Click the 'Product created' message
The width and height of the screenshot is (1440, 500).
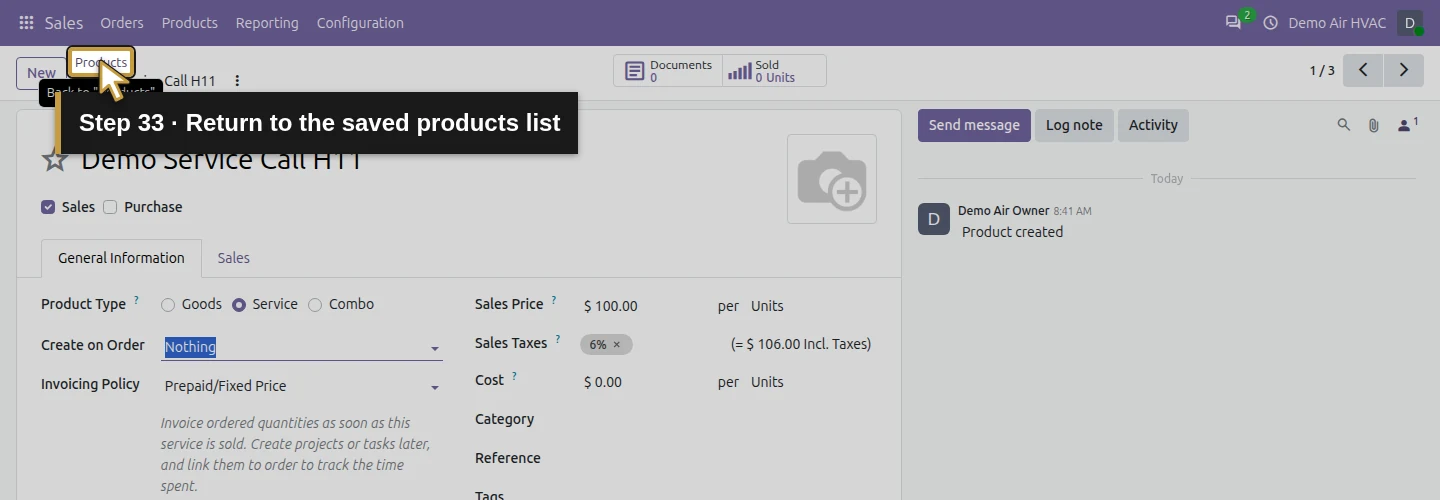coord(1012,232)
